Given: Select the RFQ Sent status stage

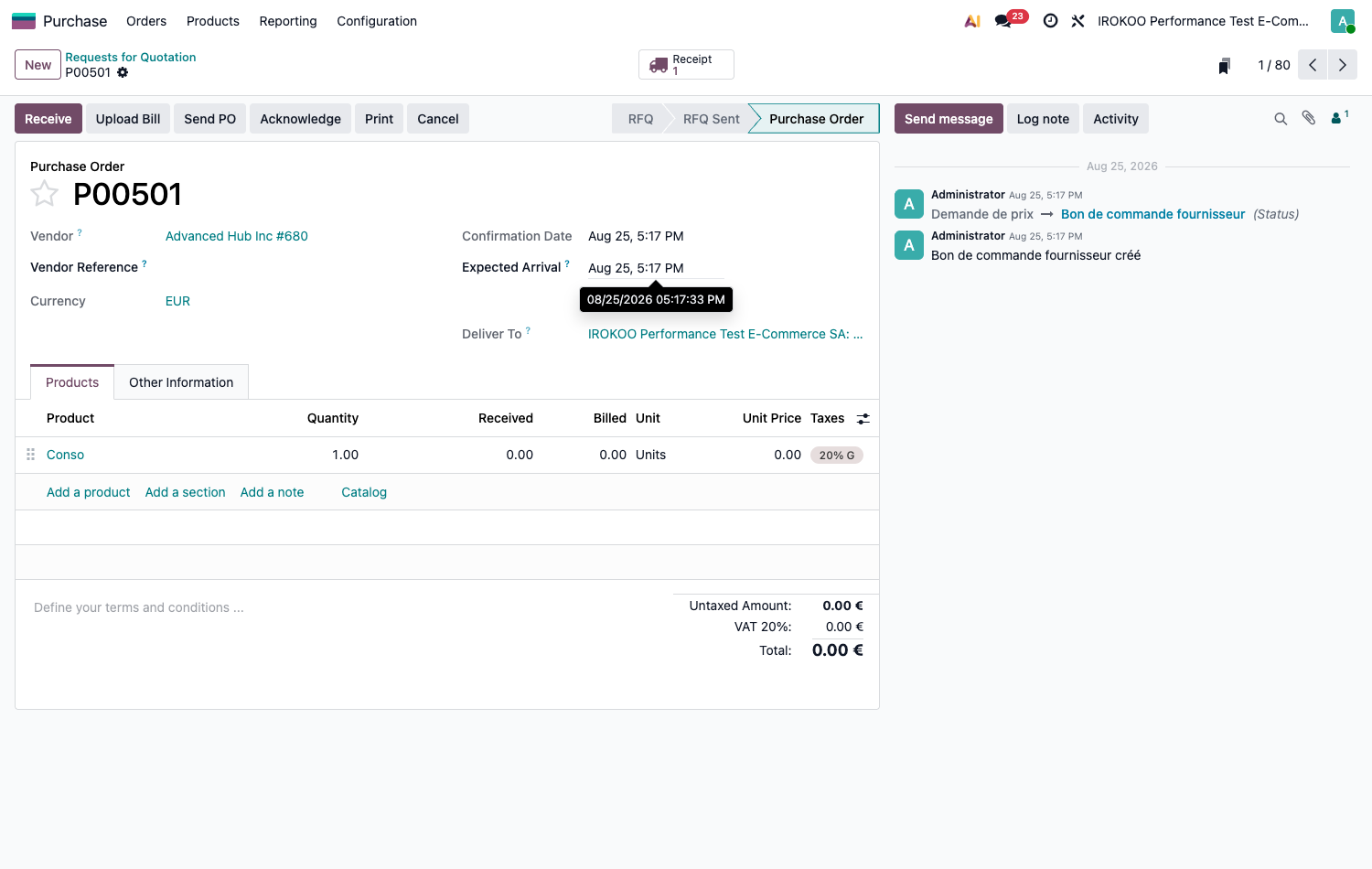Looking at the screenshot, I should tap(711, 119).
